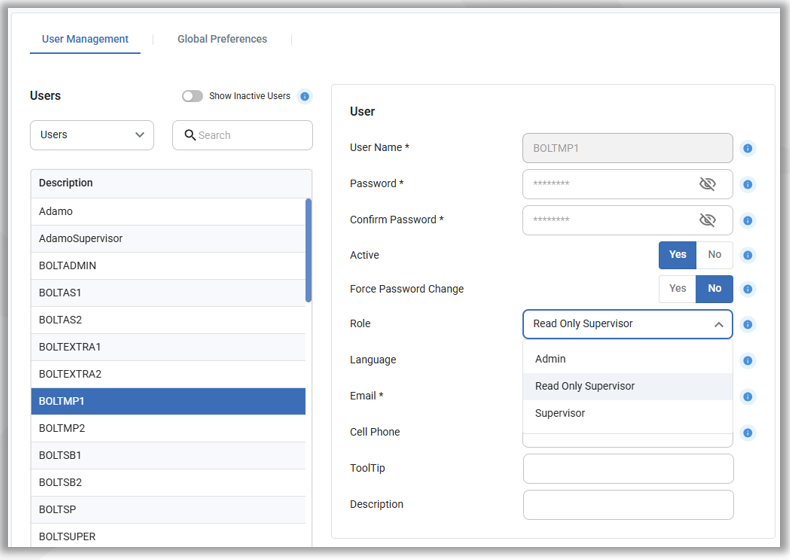Viewport: 790px width, 560px height.
Task: Collapse the Role dropdown
Action: (x=718, y=324)
